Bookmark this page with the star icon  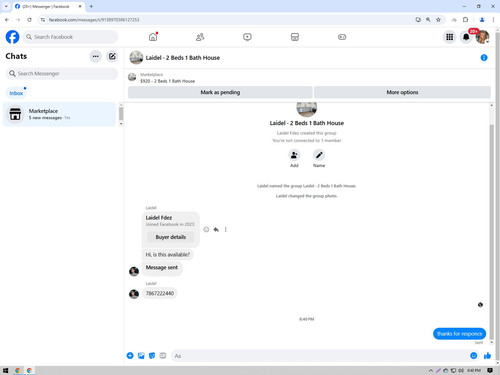click(x=438, y=20)
